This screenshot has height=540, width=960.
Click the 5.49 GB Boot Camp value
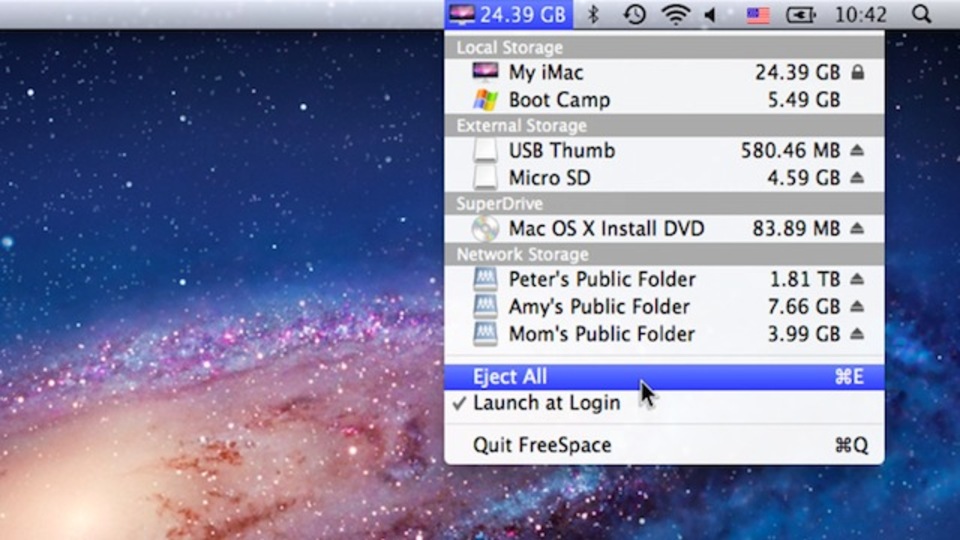[804, 100]
